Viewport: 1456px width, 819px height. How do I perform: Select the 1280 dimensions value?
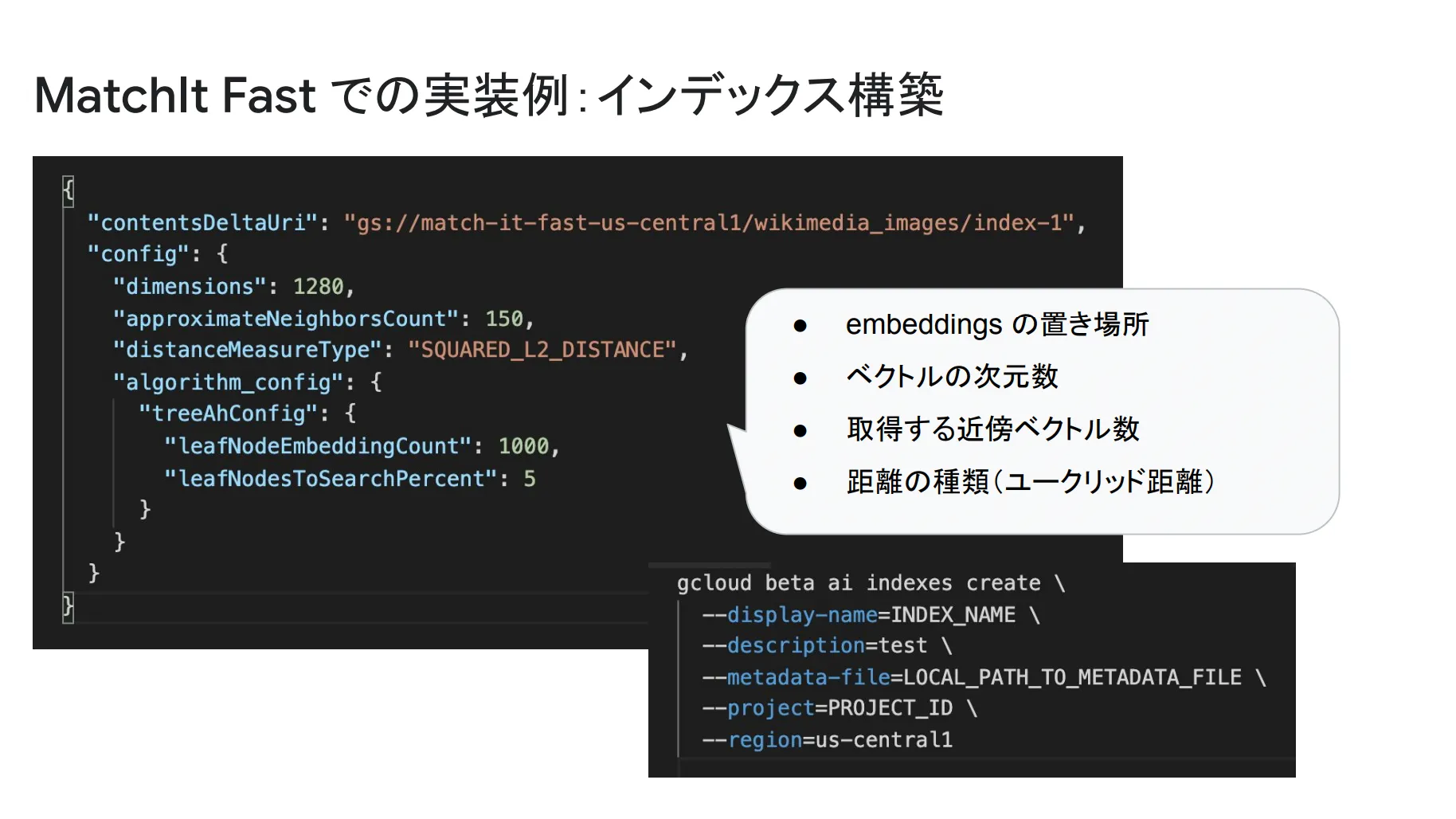pos(318,286)
